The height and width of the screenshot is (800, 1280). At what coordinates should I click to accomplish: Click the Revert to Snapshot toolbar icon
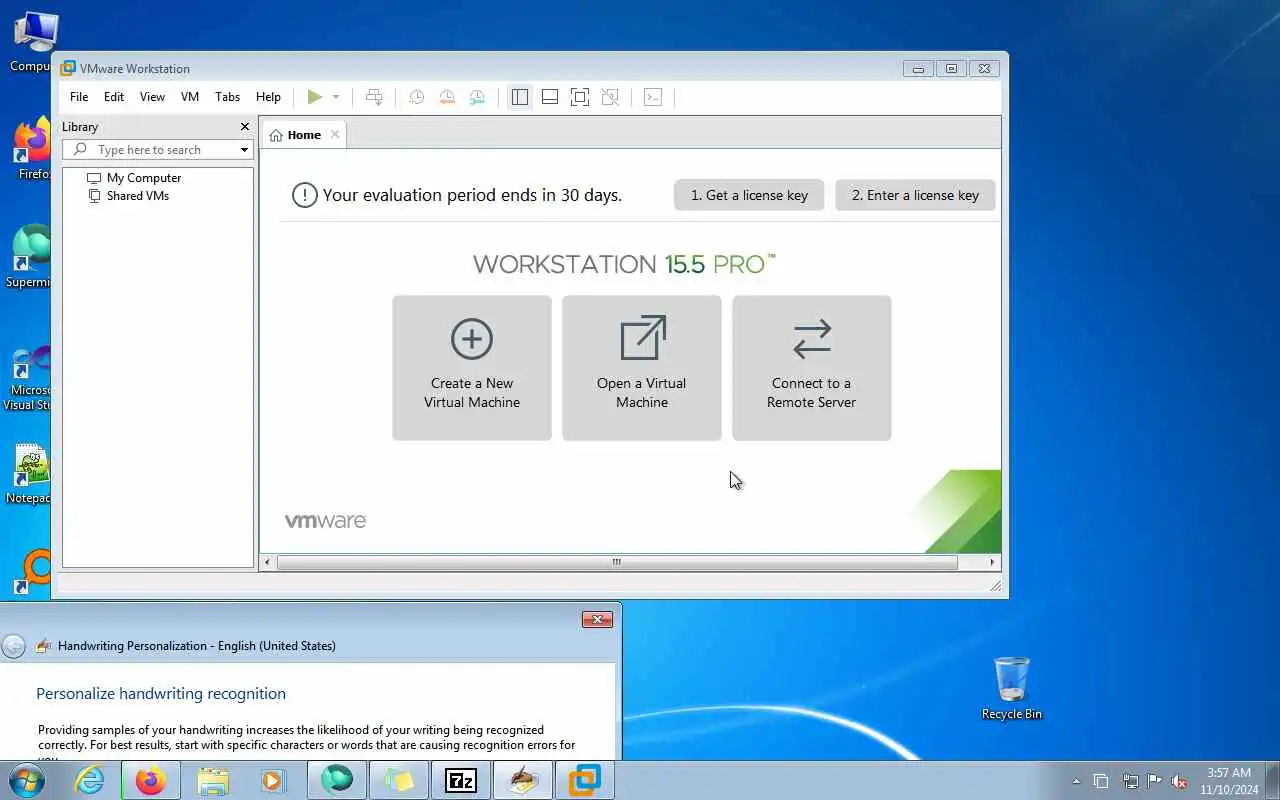click(447, 97)
